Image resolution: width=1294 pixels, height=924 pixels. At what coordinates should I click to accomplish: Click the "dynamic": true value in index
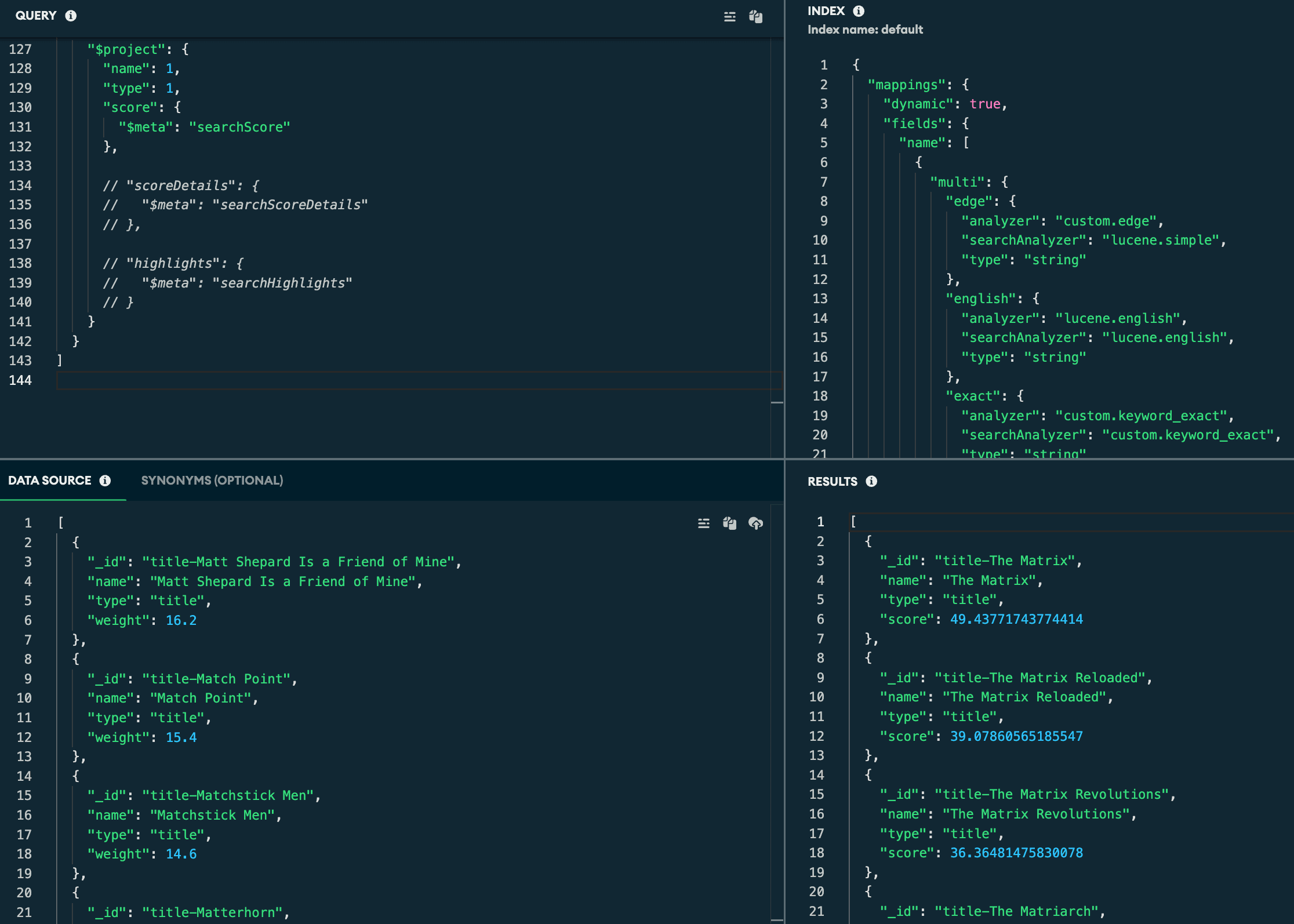click(985, 104)
